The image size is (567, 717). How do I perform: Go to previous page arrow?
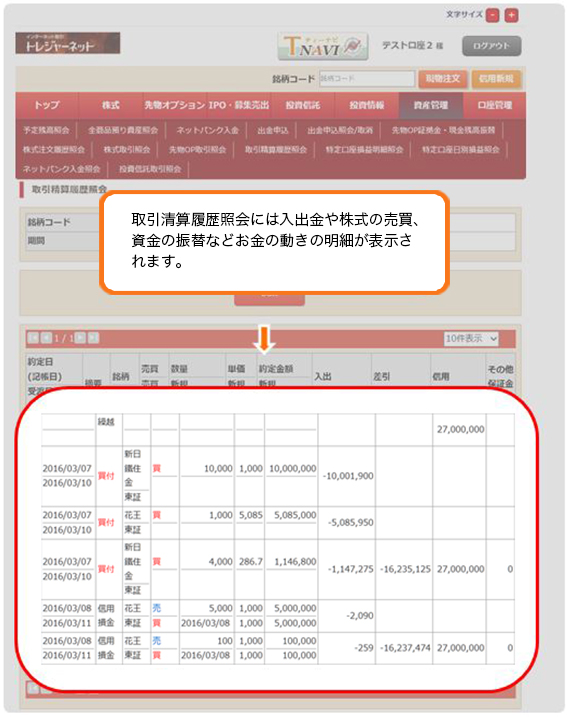[x=46, y=338]
